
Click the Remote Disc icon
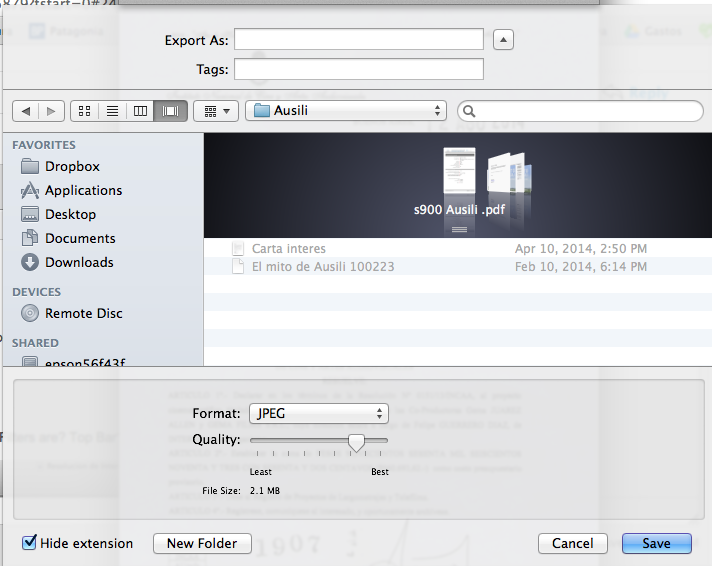[x=30, y=313]
